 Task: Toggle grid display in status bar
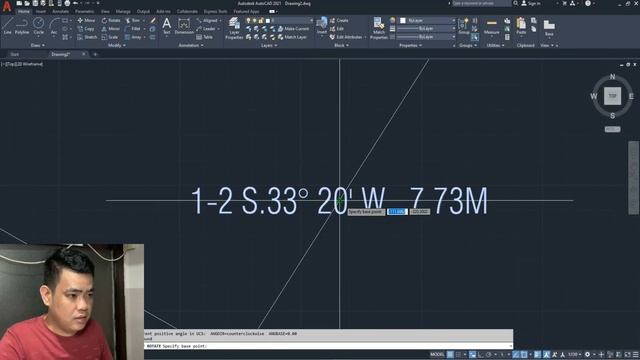point(450,354)
